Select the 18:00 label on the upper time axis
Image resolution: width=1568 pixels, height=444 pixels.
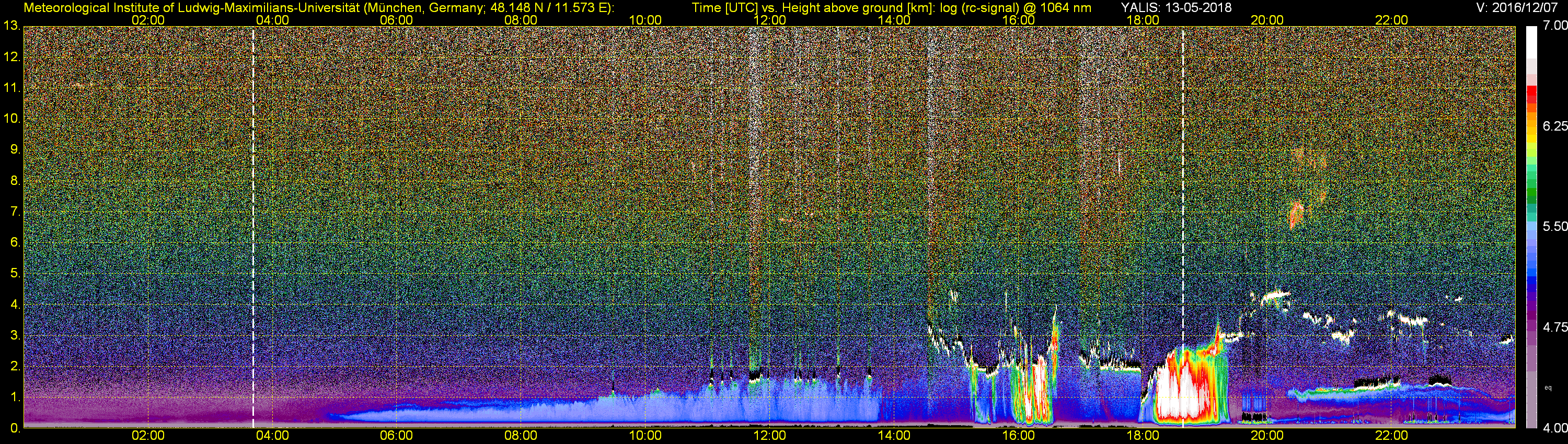1143,20
